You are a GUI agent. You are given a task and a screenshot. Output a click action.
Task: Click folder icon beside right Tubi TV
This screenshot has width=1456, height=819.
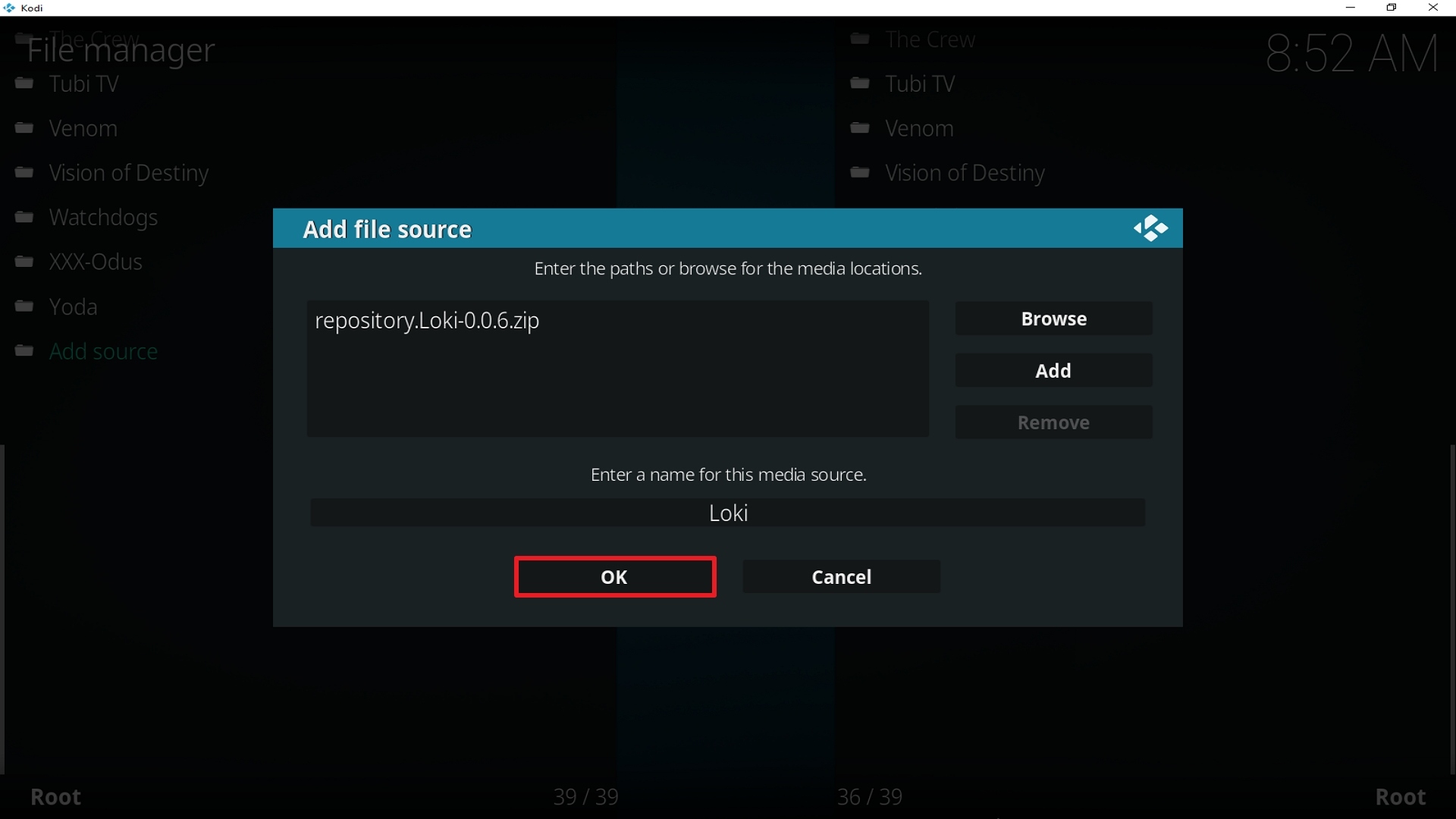pos(860,83)
